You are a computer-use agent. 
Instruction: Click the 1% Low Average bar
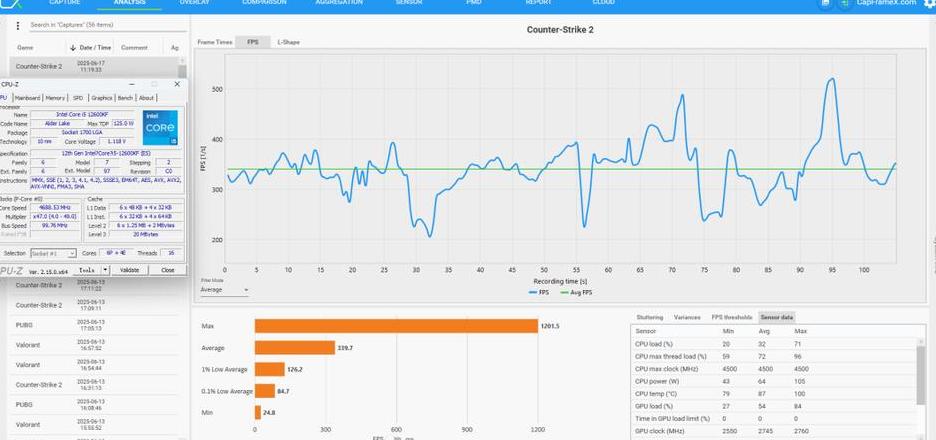pyautogui.click(x=270, y=370)
